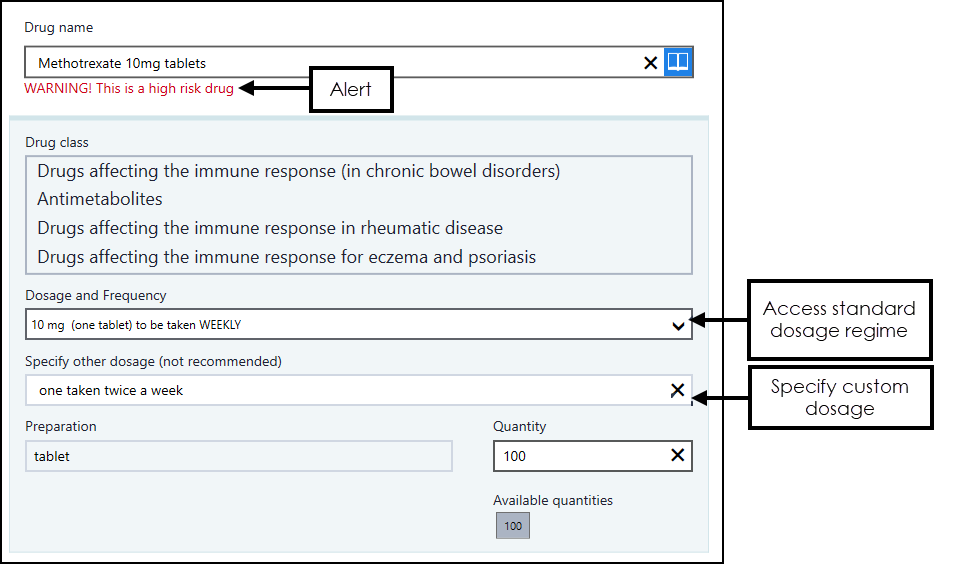The image size is (962, 564).
Task: Select available quantity 100
Action: pyautogui.click(x=513, y=526)
